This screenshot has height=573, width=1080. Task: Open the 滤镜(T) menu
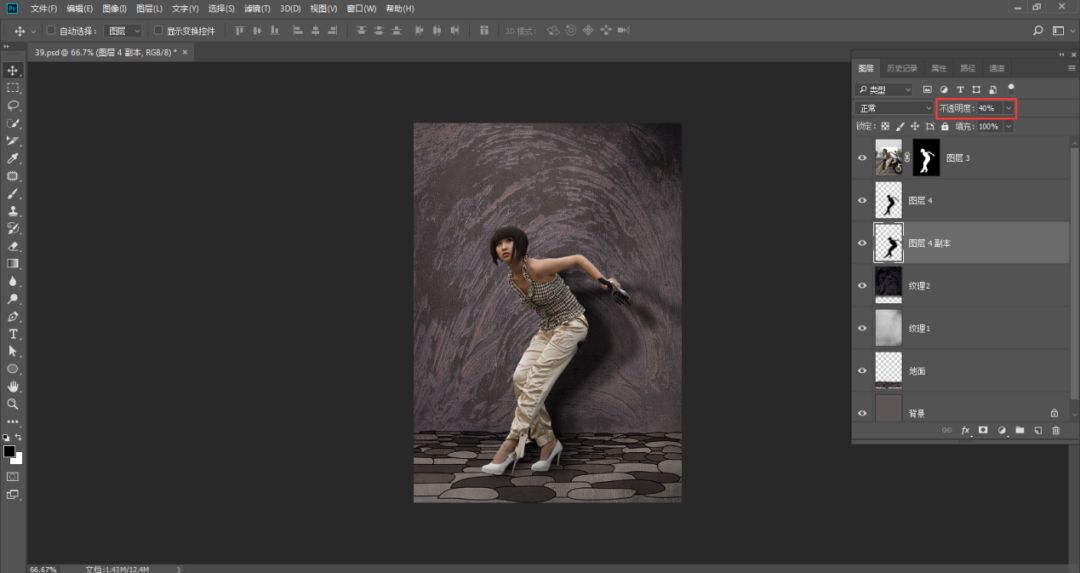pos(257,8)
